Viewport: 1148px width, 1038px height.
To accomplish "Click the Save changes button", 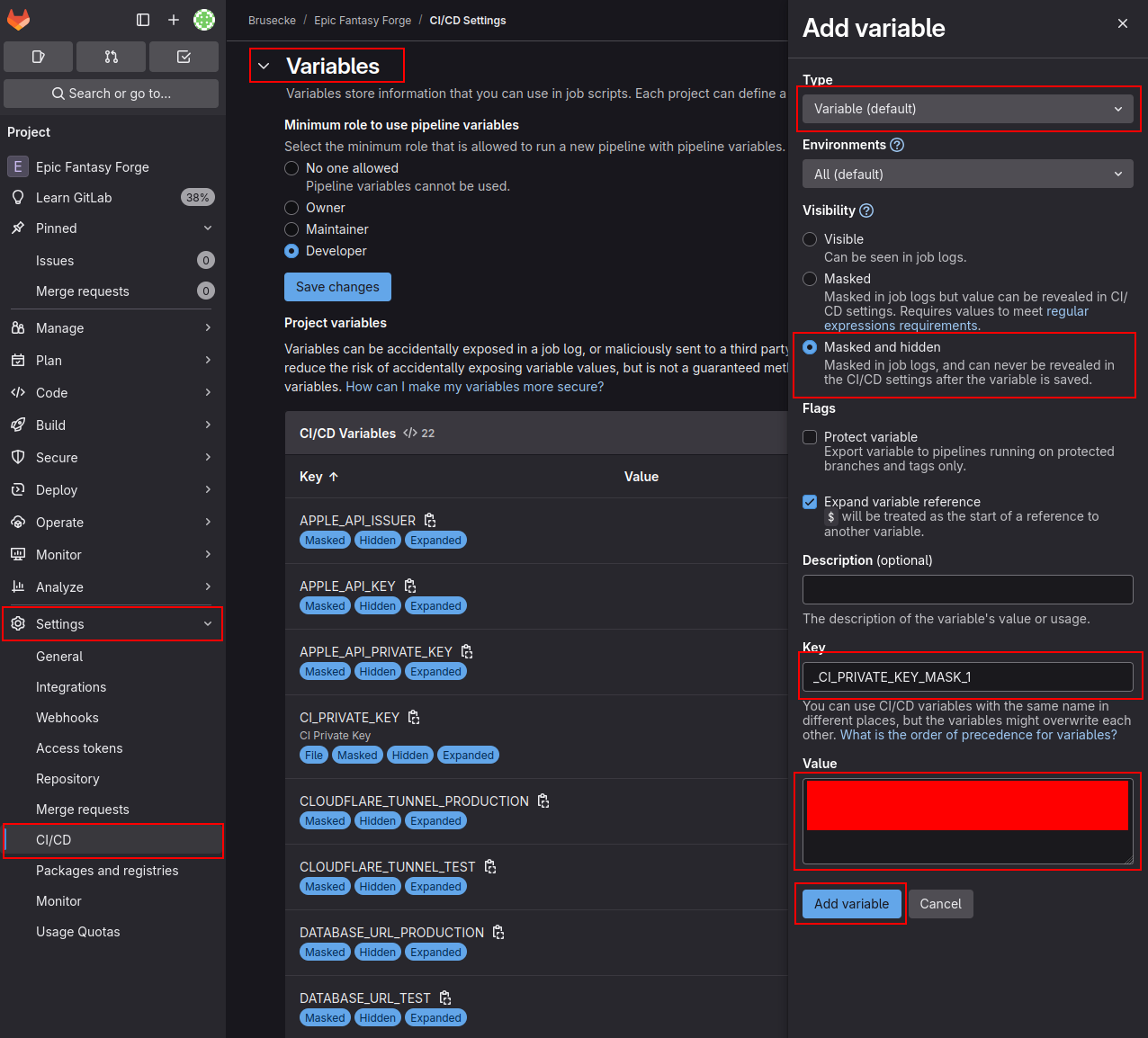I will (337, 287).
